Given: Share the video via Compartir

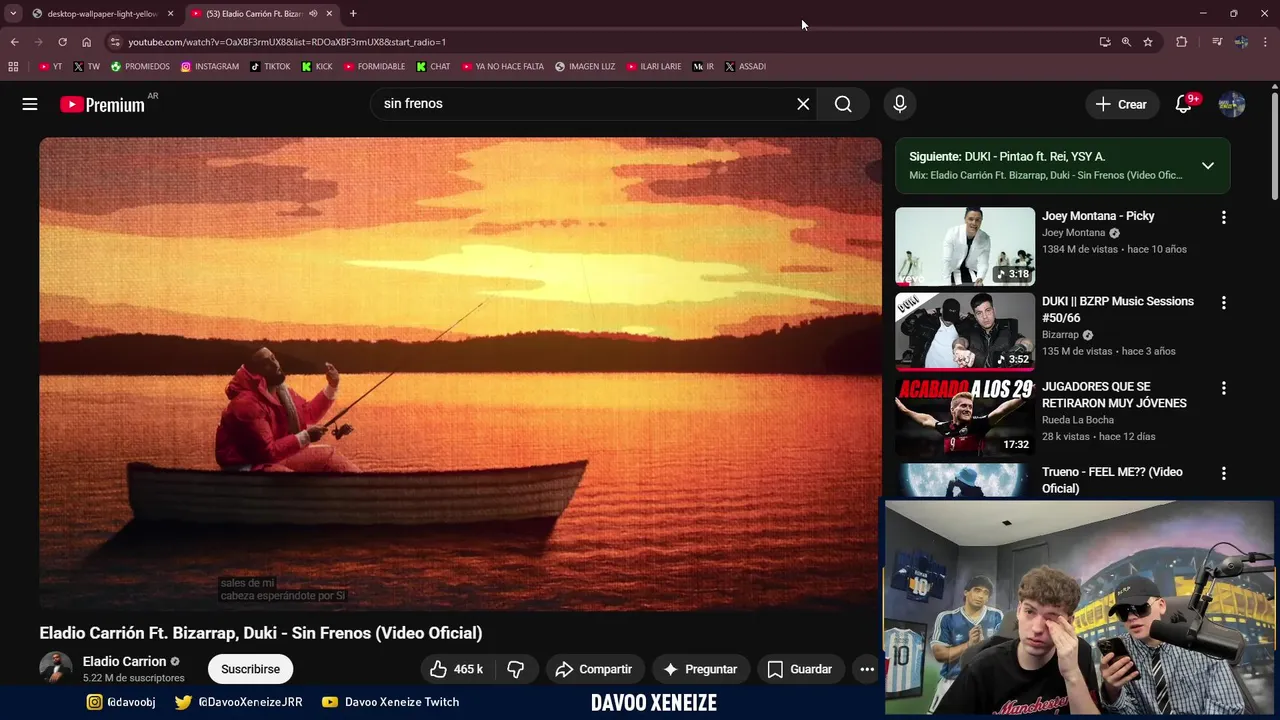Looking at the screenshot, I should [x=593, y=669].
